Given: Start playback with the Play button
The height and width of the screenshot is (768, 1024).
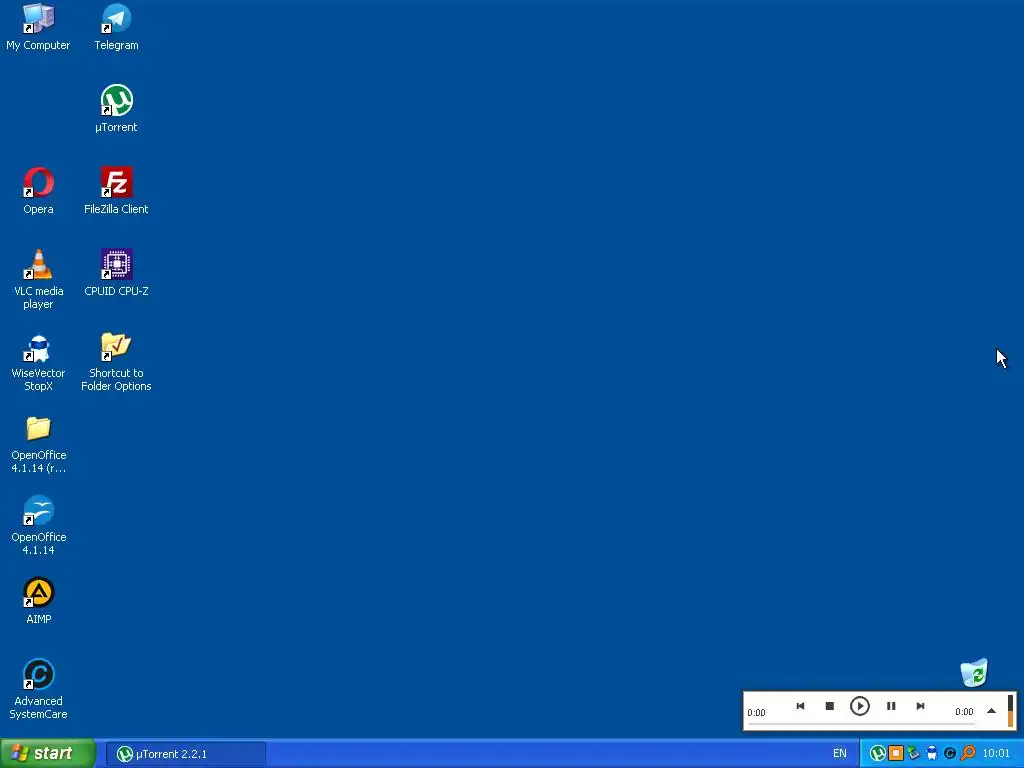Looking at the screenshot, I should pos(859,706).
